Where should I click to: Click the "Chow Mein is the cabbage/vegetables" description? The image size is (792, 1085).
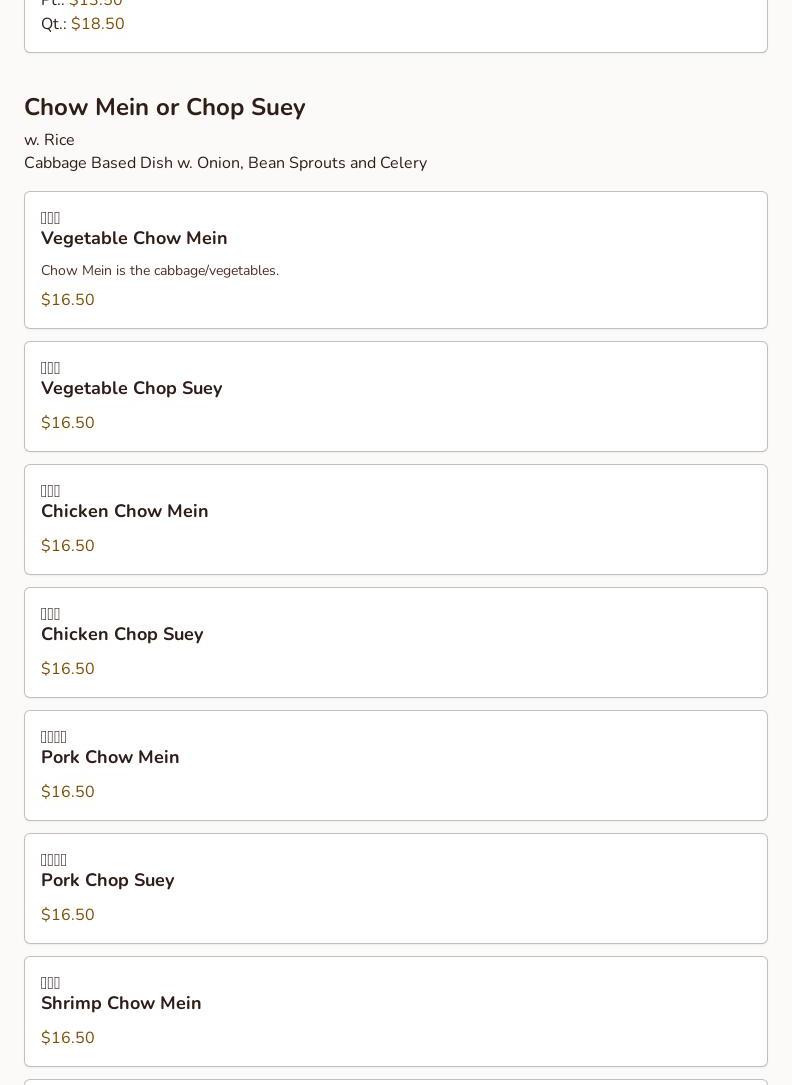160,271
